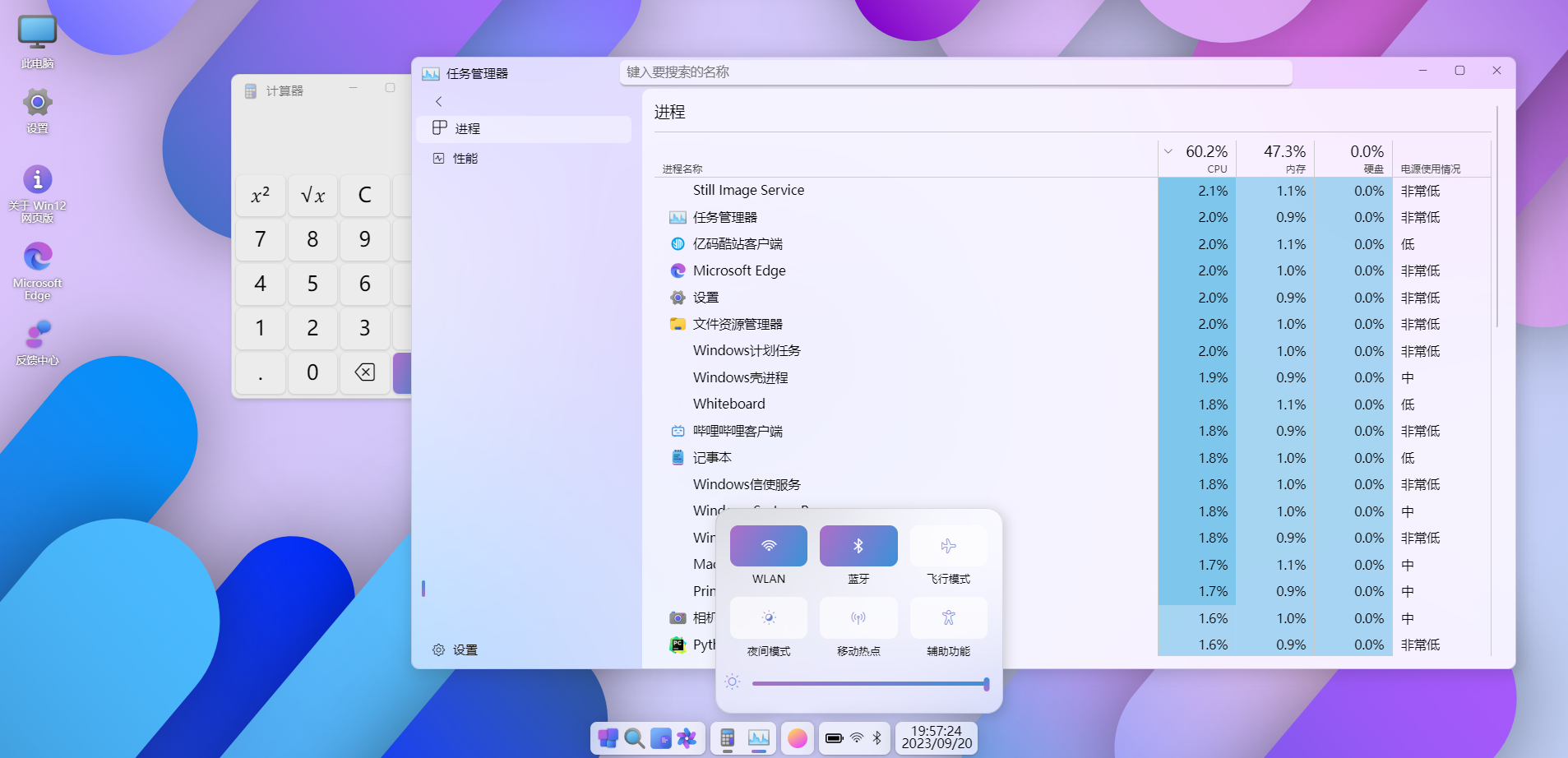Image resolution: width=1568 pixels, height=758 pixels.
Task: Click the Task Manager title bar icon
Action: coord(431,73)
